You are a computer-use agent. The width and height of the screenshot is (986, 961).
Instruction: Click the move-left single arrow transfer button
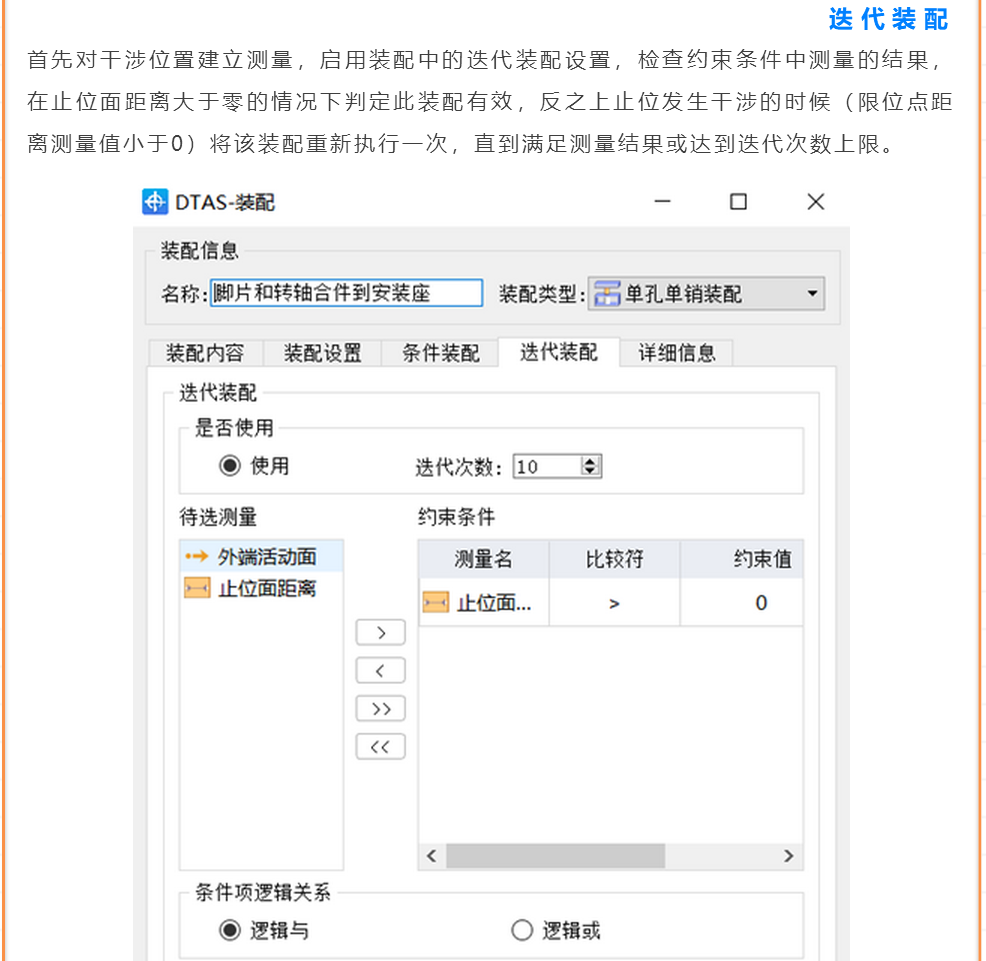pos(380,670)
